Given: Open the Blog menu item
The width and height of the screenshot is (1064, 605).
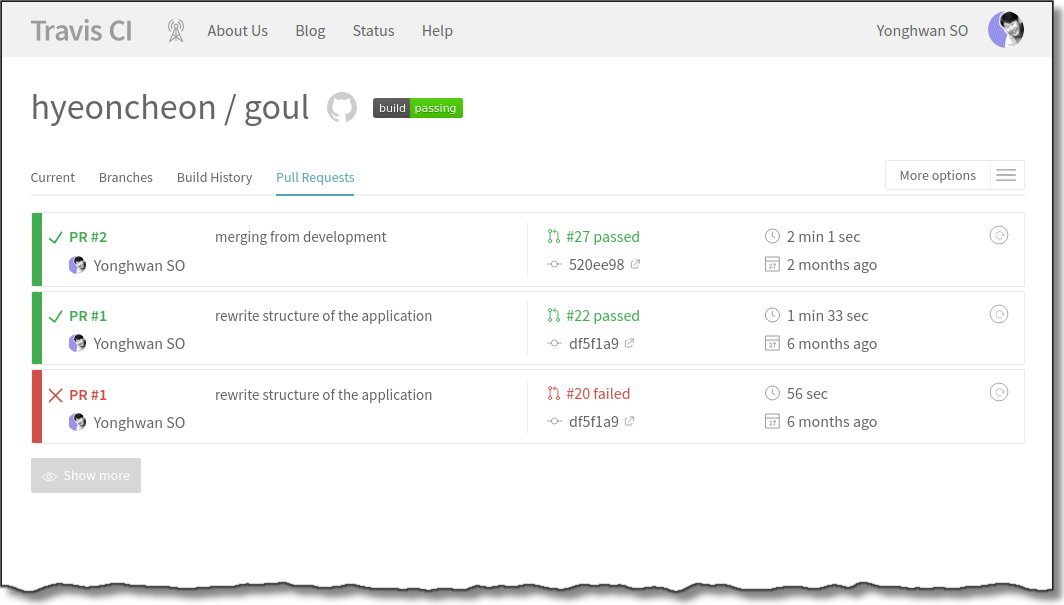Looking at the screenshot, I should point(310,31).
